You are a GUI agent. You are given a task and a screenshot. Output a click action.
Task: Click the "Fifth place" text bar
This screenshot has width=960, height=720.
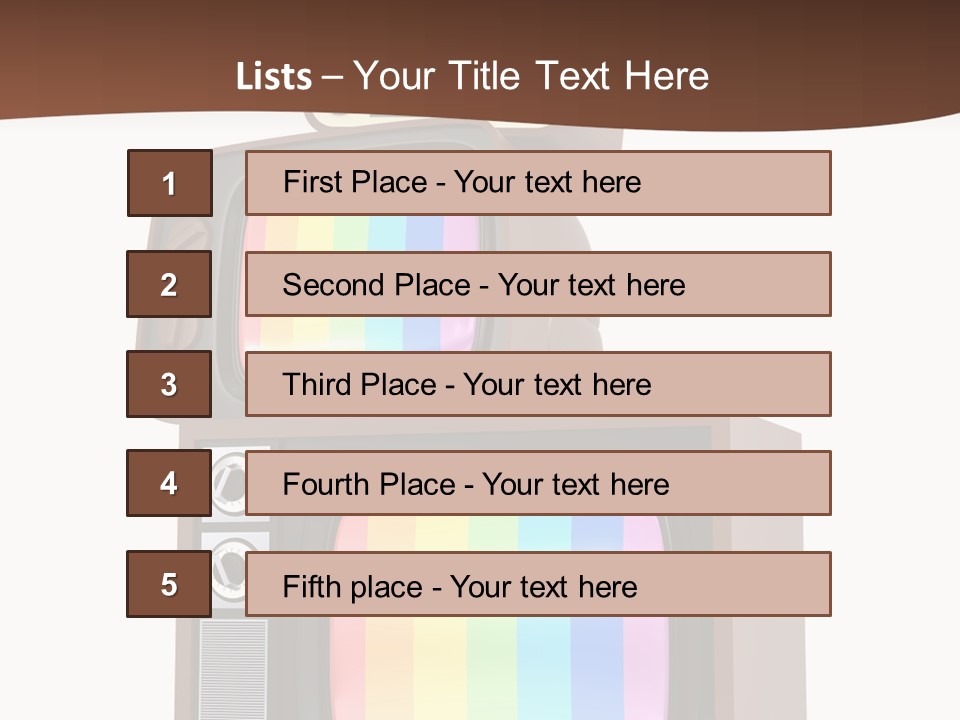[538, 584]
